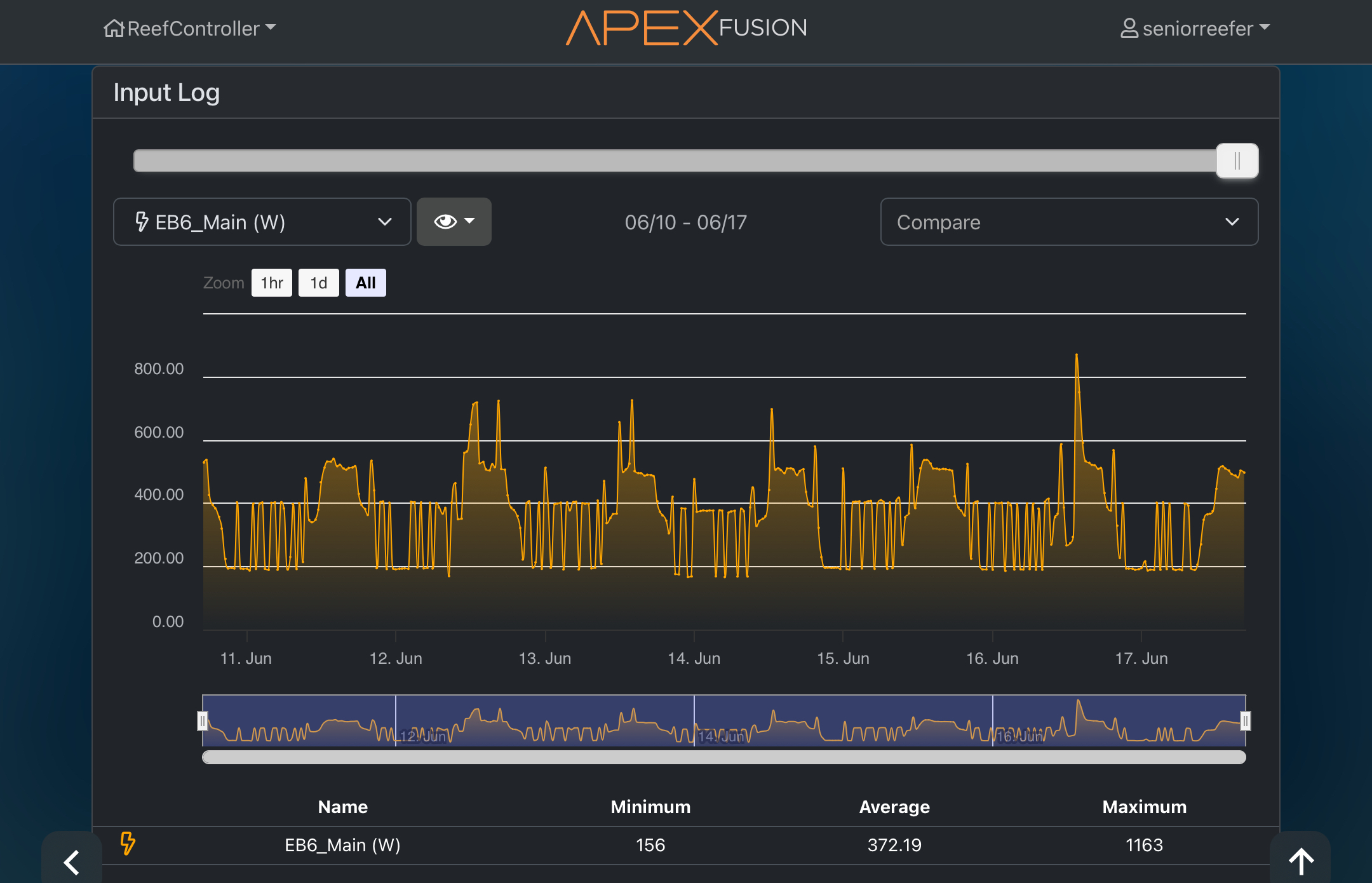Click the chart navigator horizontal scrollbar
1372x883 pixels.
(x=723, y=757)
